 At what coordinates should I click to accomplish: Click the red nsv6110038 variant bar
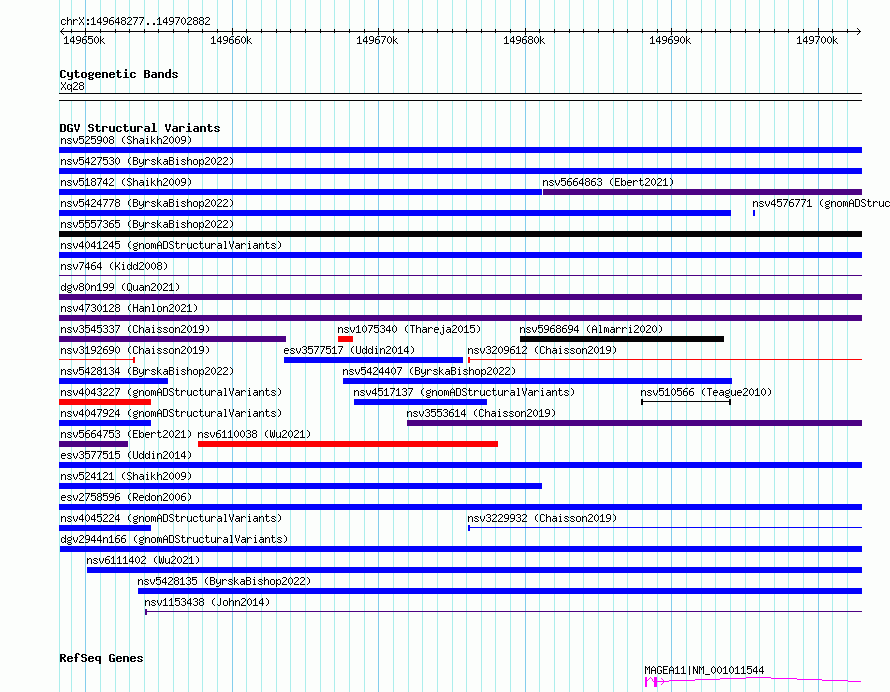point(348,444)
